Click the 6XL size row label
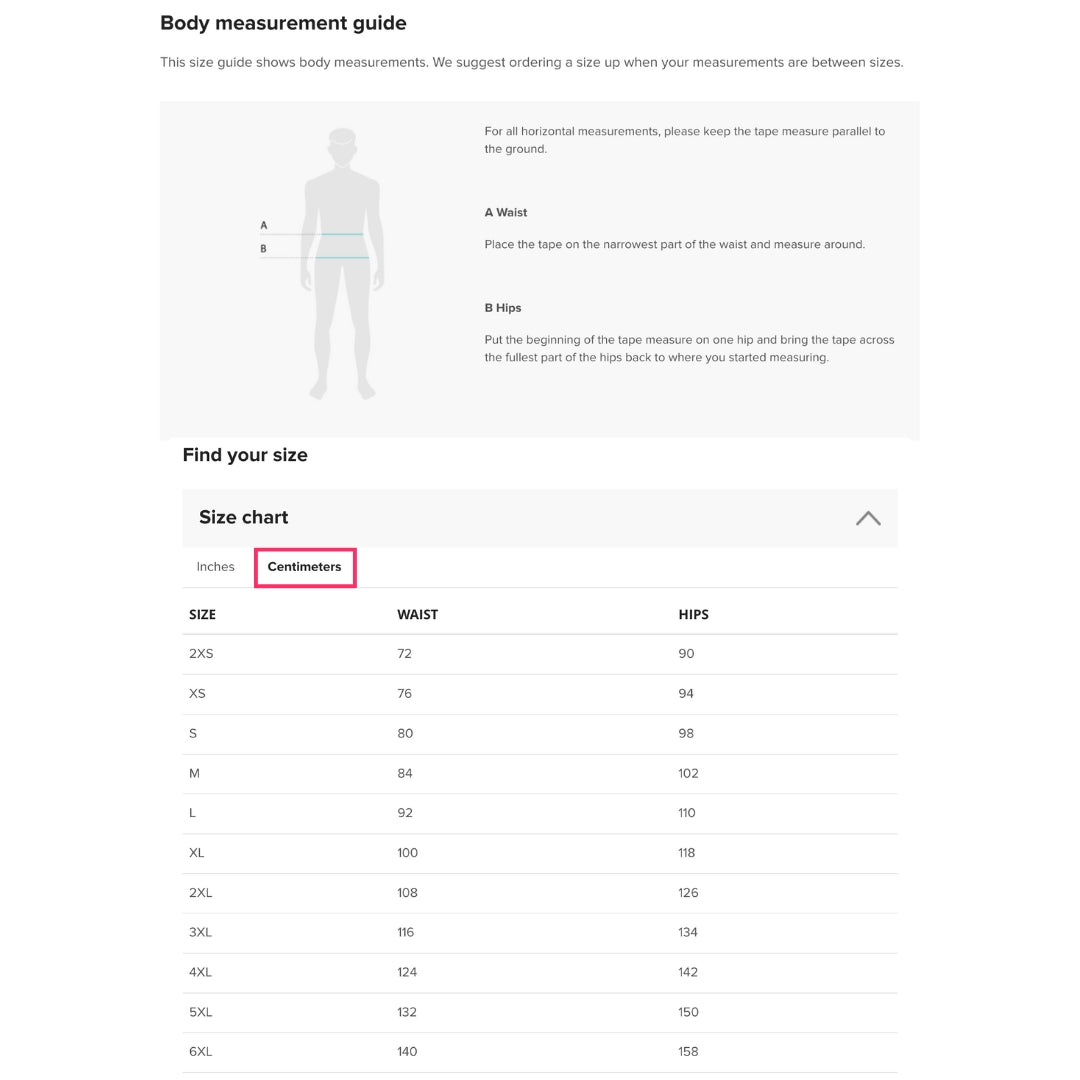 coord(201,1052)
